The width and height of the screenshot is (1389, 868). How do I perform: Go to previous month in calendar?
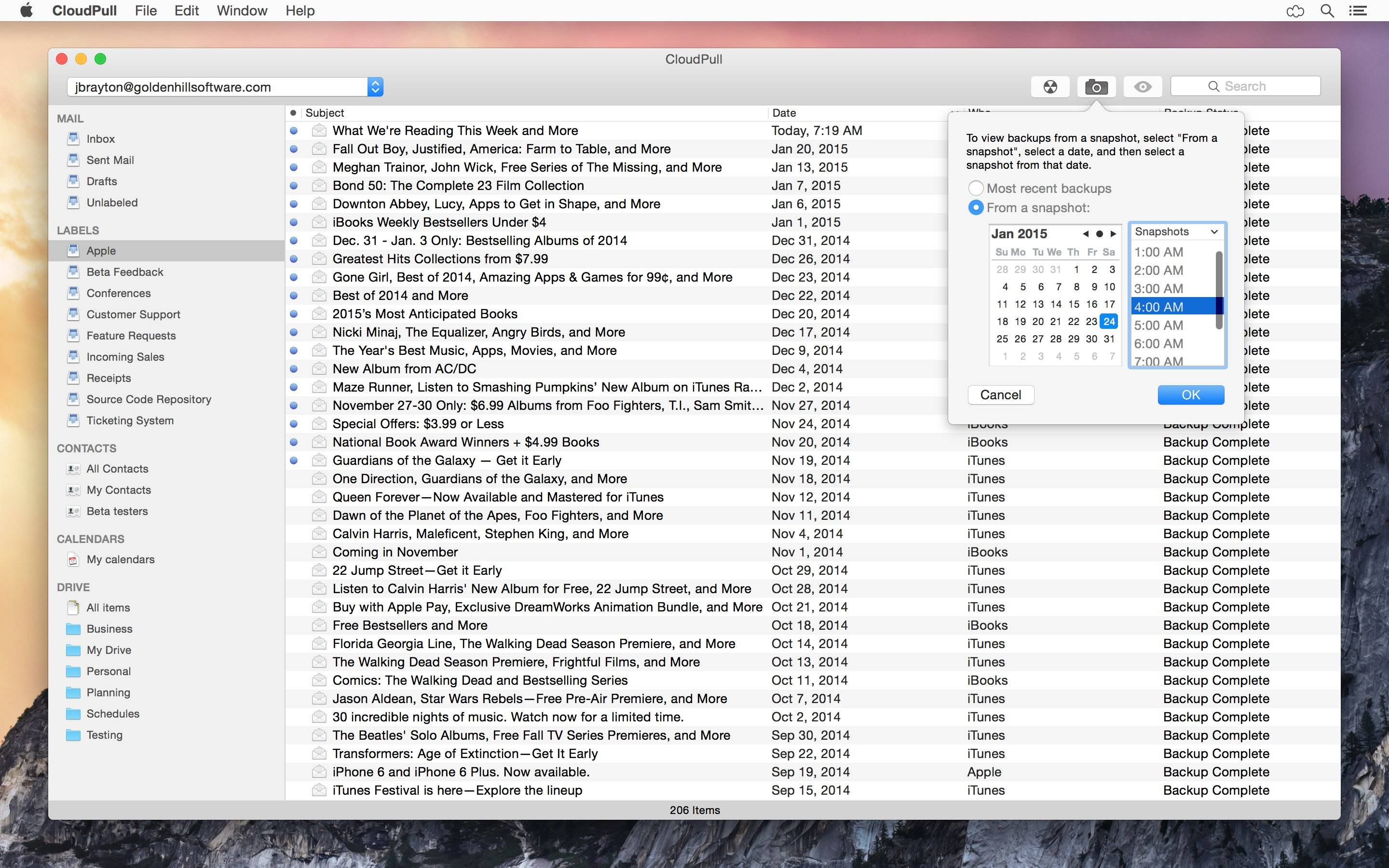(1085, 234)
